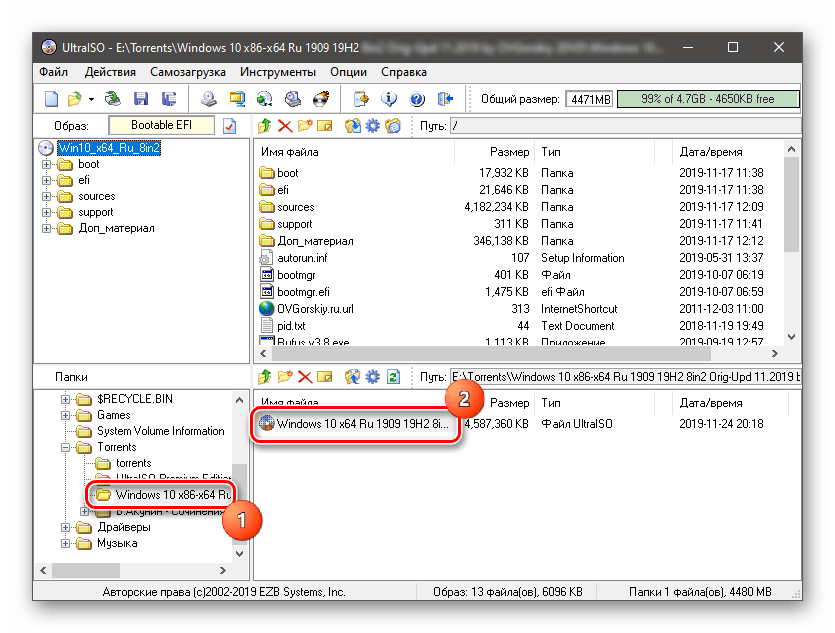Select the autorun.inf file

pos(302,258)
